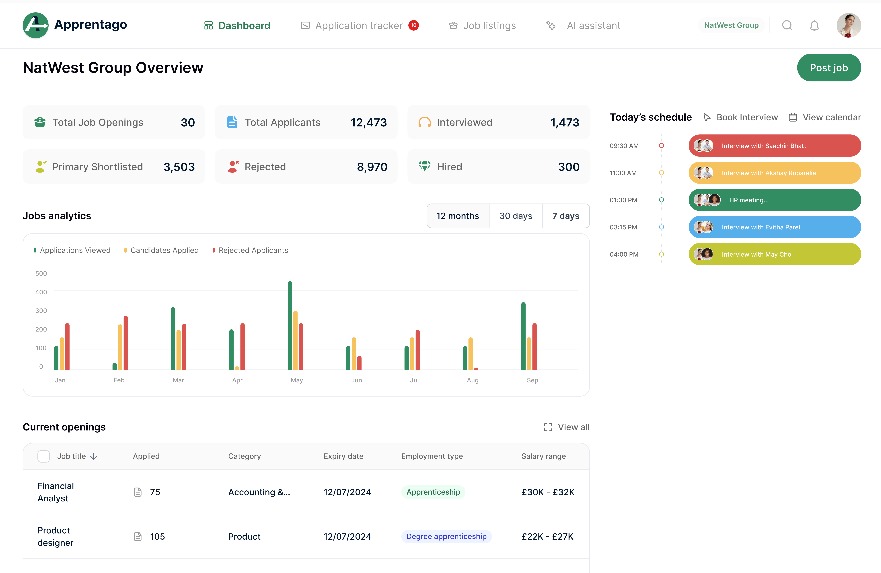The image size is (881, 573).
Task: Click the Apprentago logo icon
Action: tap(35, 25)
